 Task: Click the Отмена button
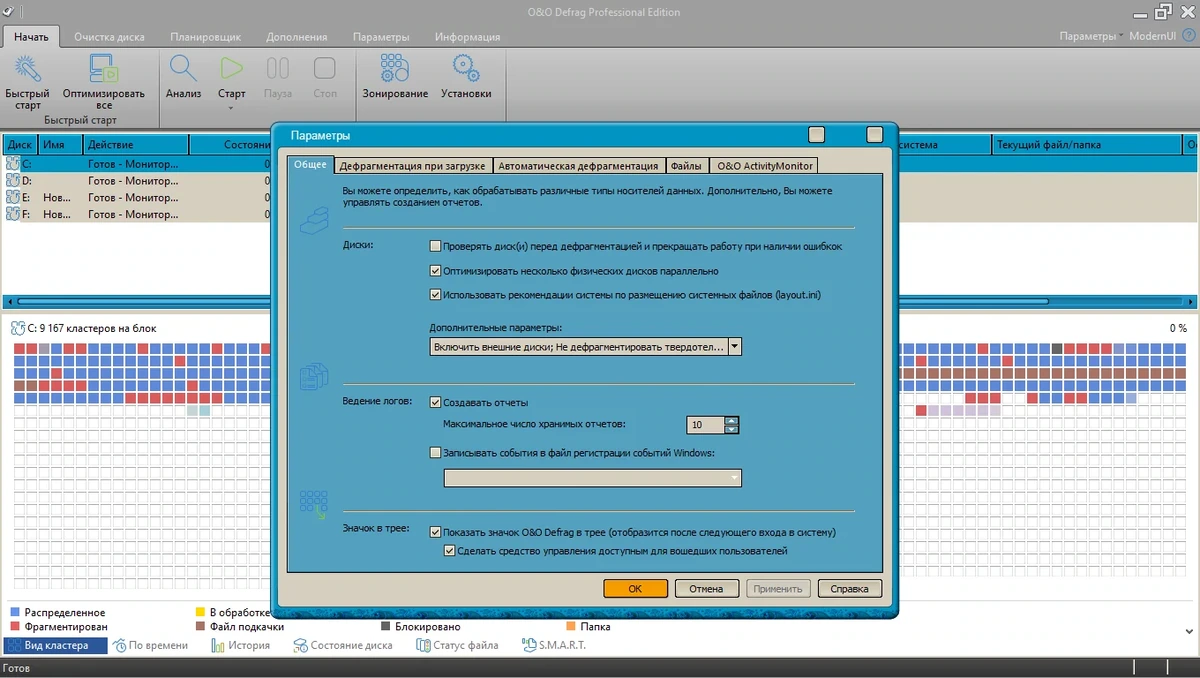706,589
